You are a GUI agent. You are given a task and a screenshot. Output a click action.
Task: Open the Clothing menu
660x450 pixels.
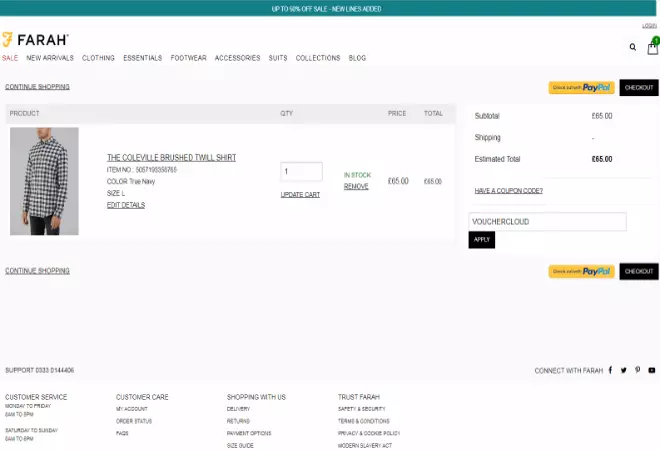pos(98,58)
